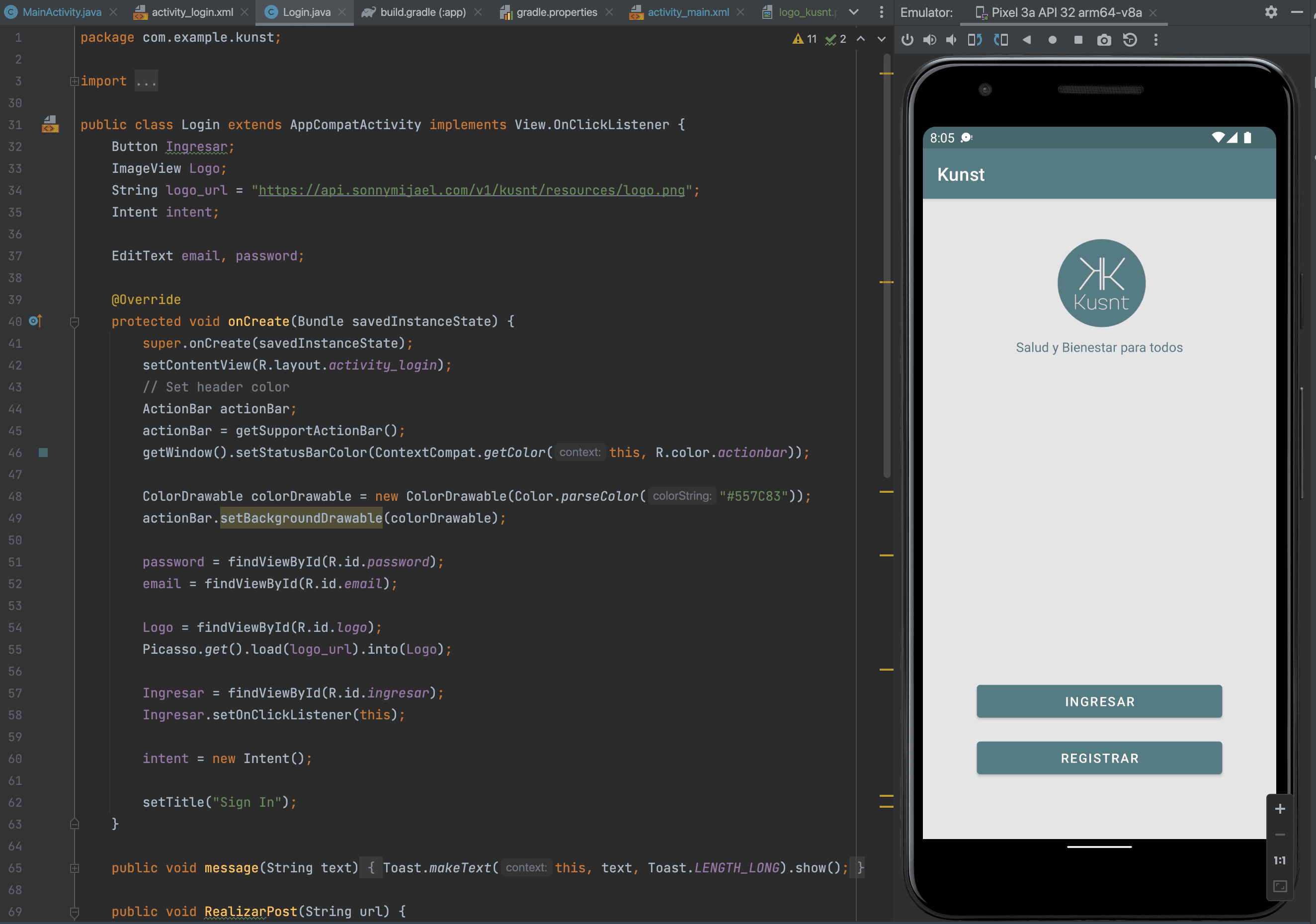The width and height of the screenshot is (1316, 924).
Task: Rotate the emulator device left
Action: point(975,40)
